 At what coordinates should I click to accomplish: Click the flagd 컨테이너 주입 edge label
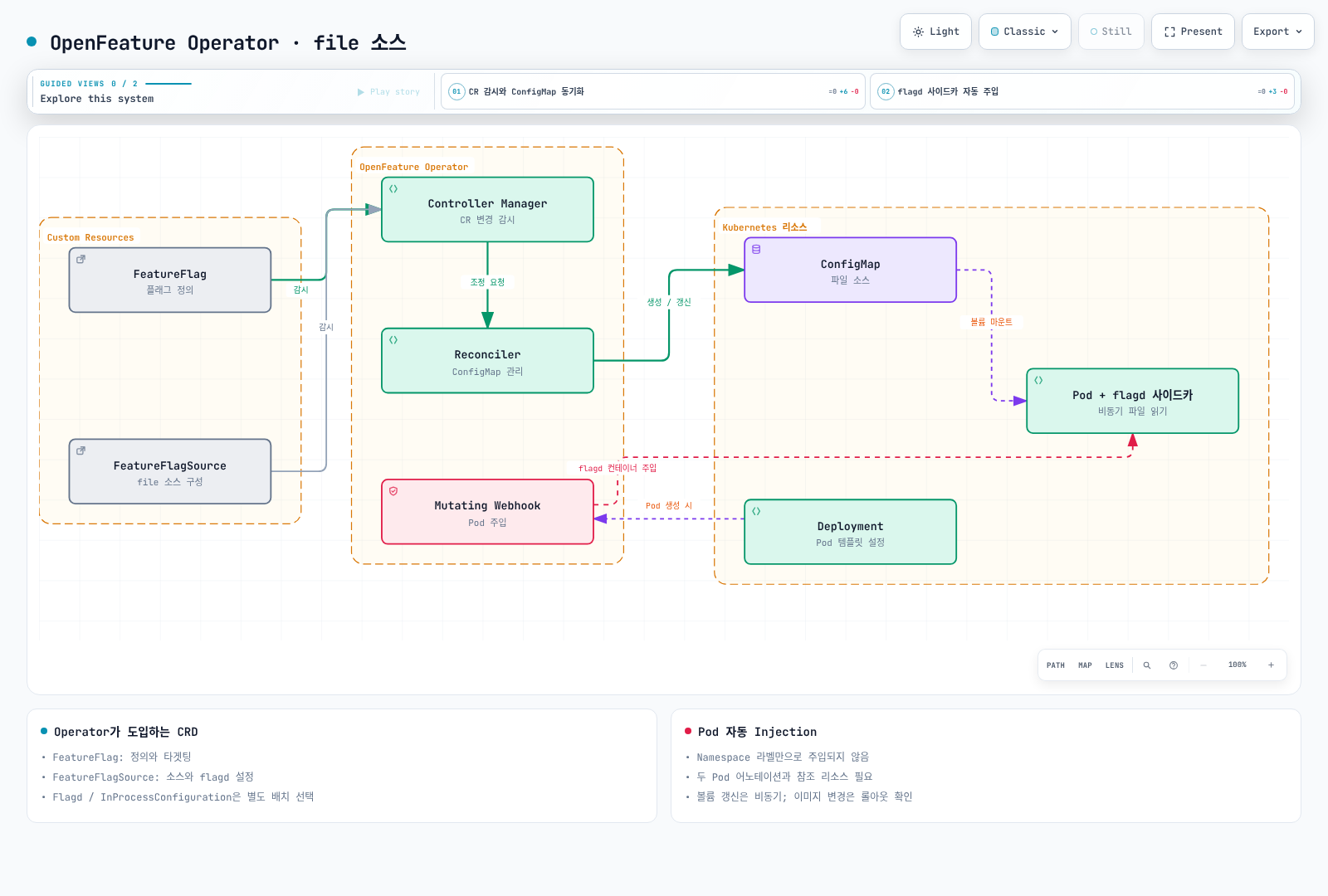(618, 468)
